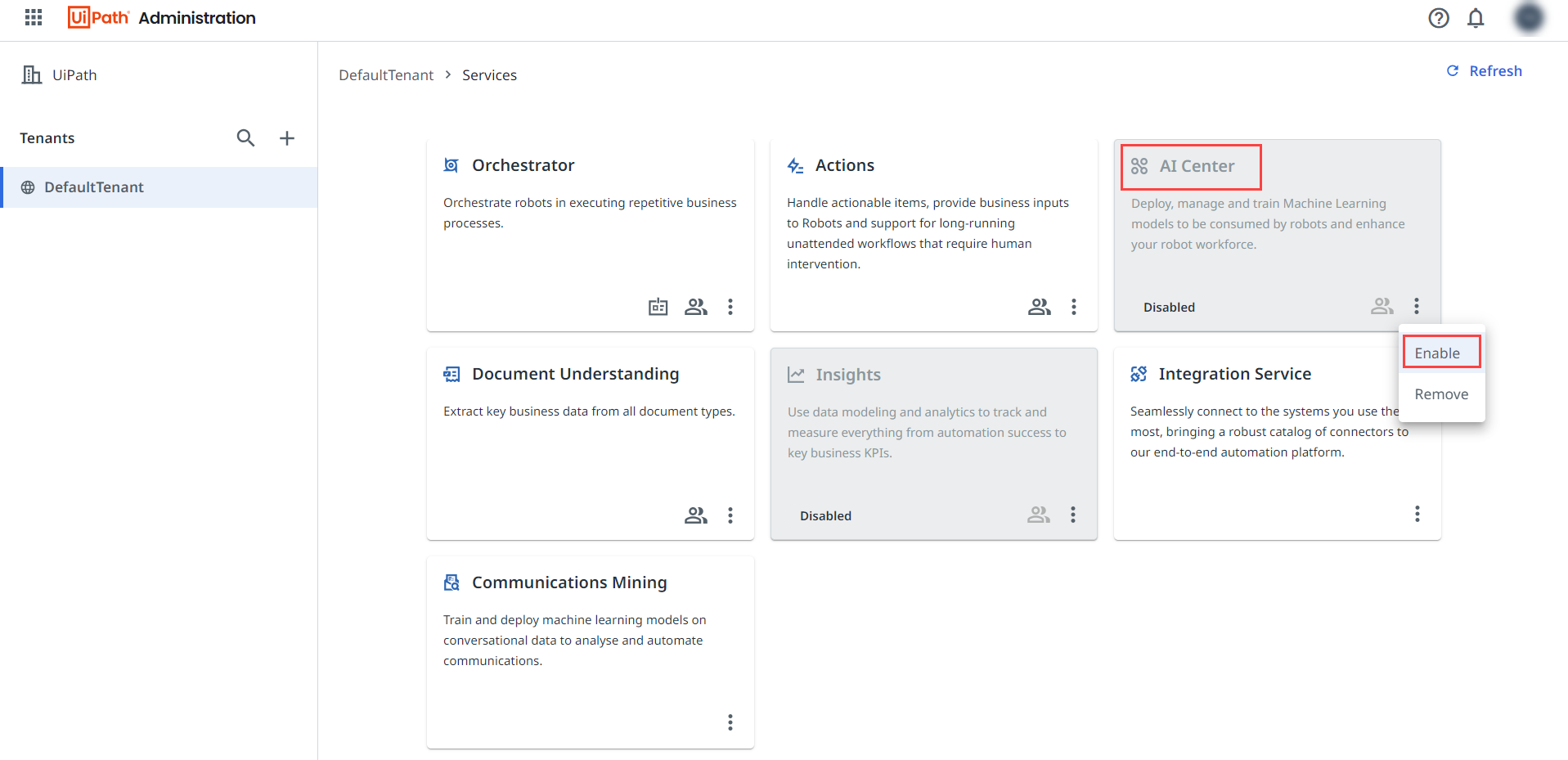Click the AI Center Disabled status
1568x760 pixels.
point(1169,308)
